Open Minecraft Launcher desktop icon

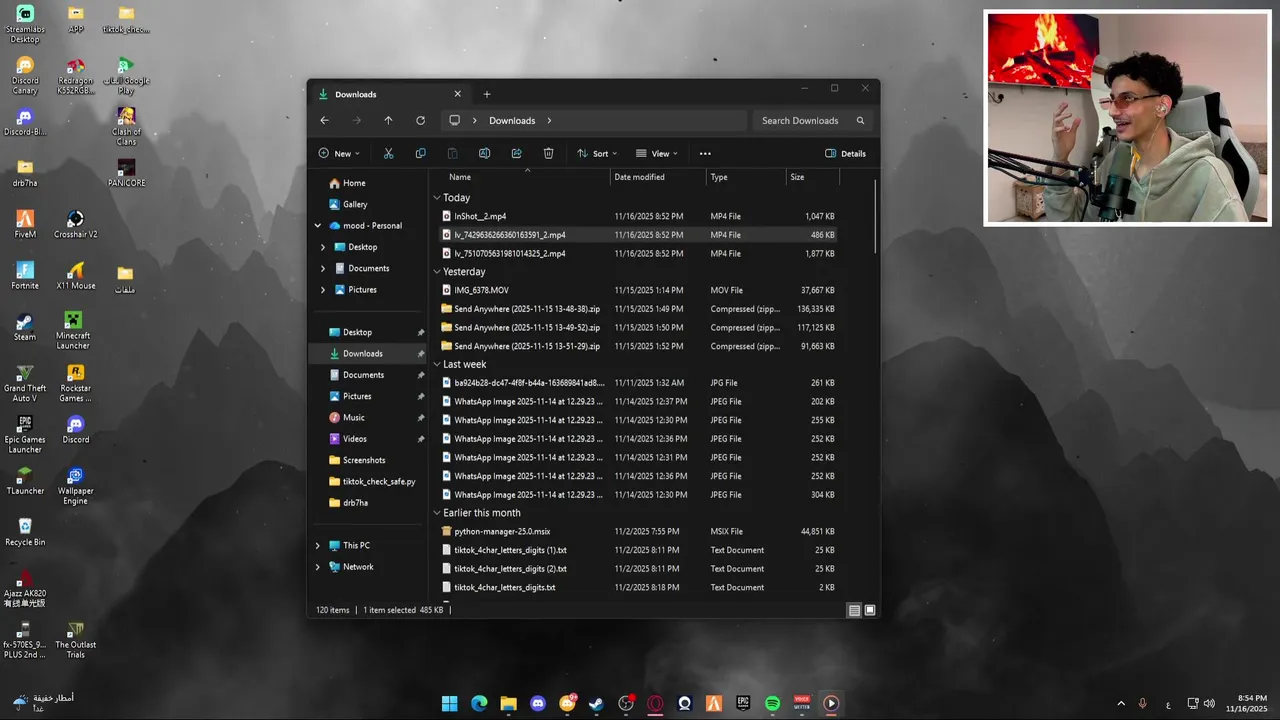pos(73,330)
